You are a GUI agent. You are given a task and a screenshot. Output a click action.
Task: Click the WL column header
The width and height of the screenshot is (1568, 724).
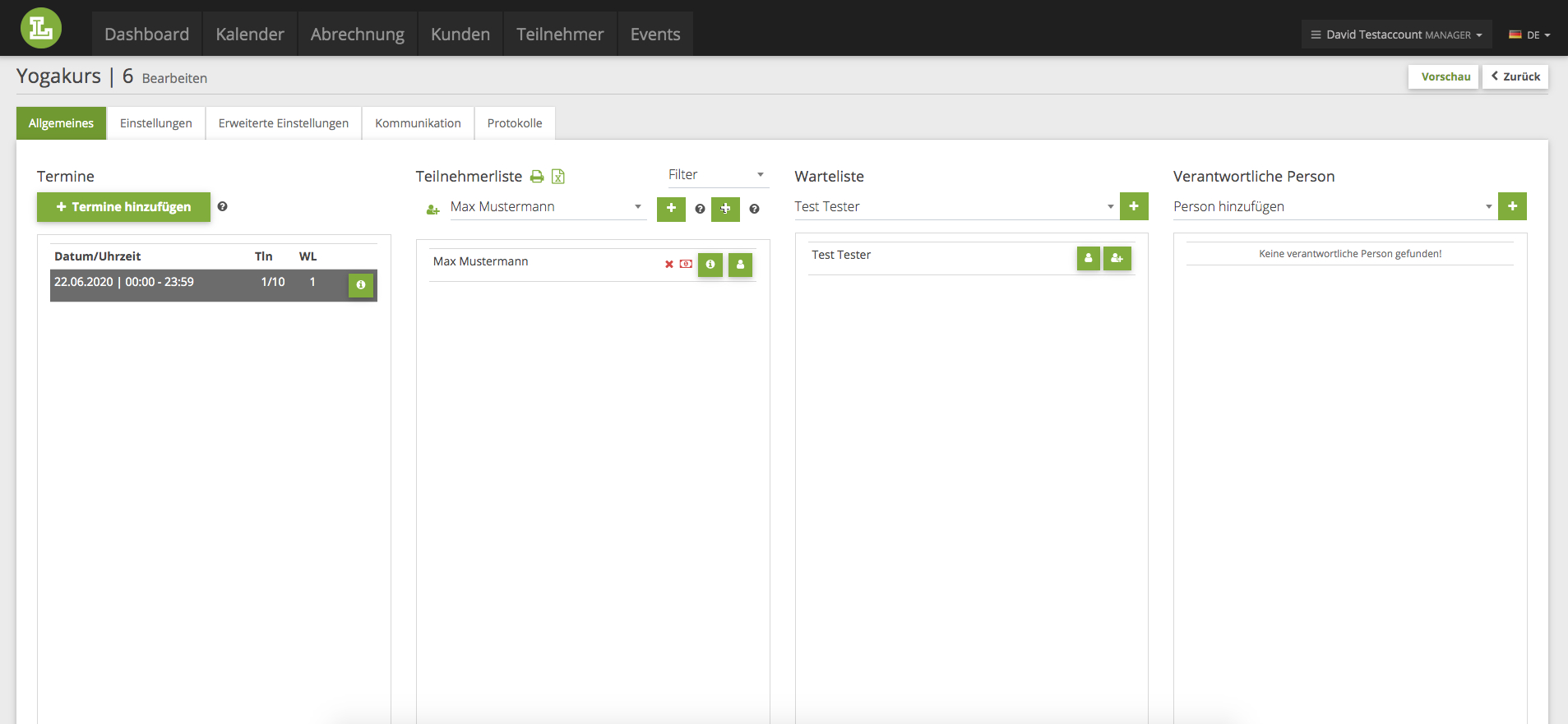coord(308,256)
